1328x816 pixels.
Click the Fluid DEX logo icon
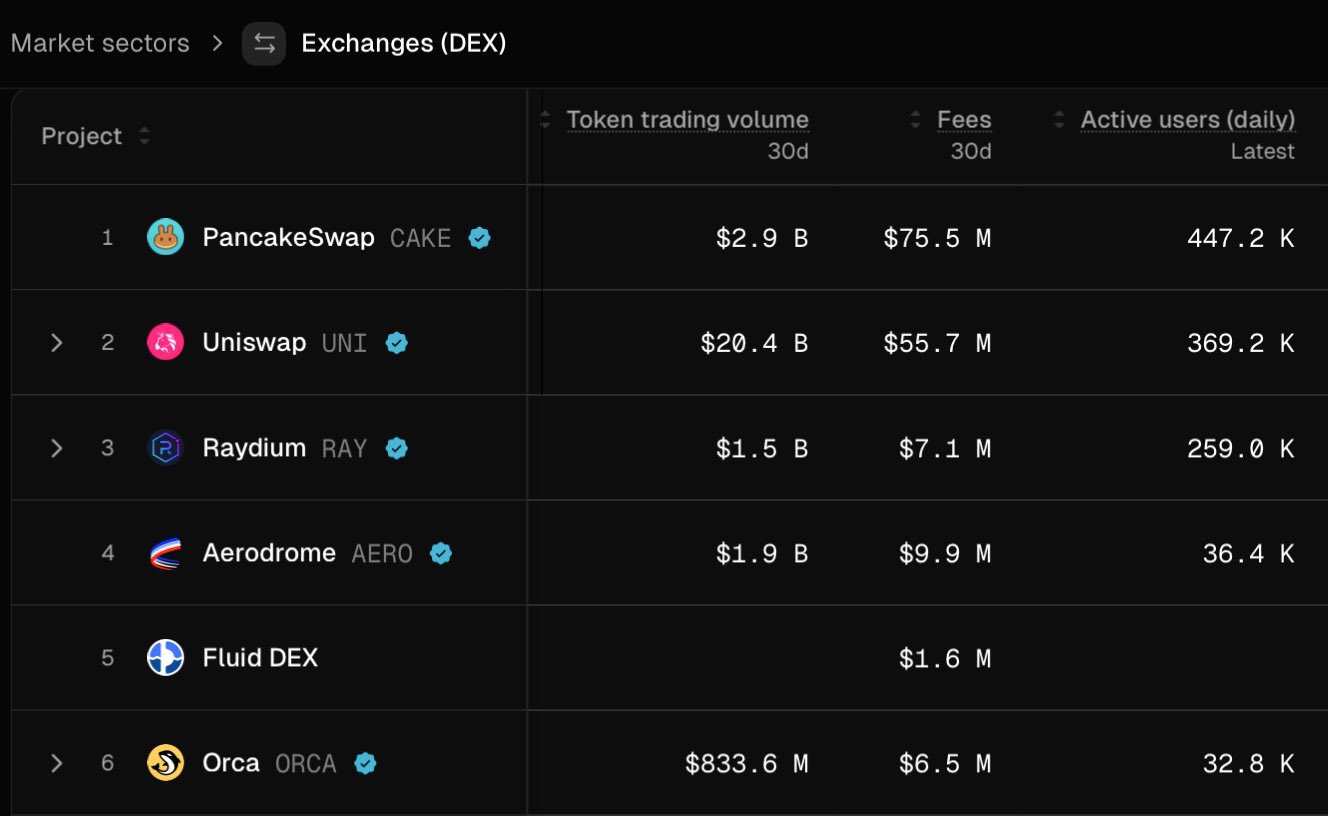pyautogui.click(x=165, y=658)
